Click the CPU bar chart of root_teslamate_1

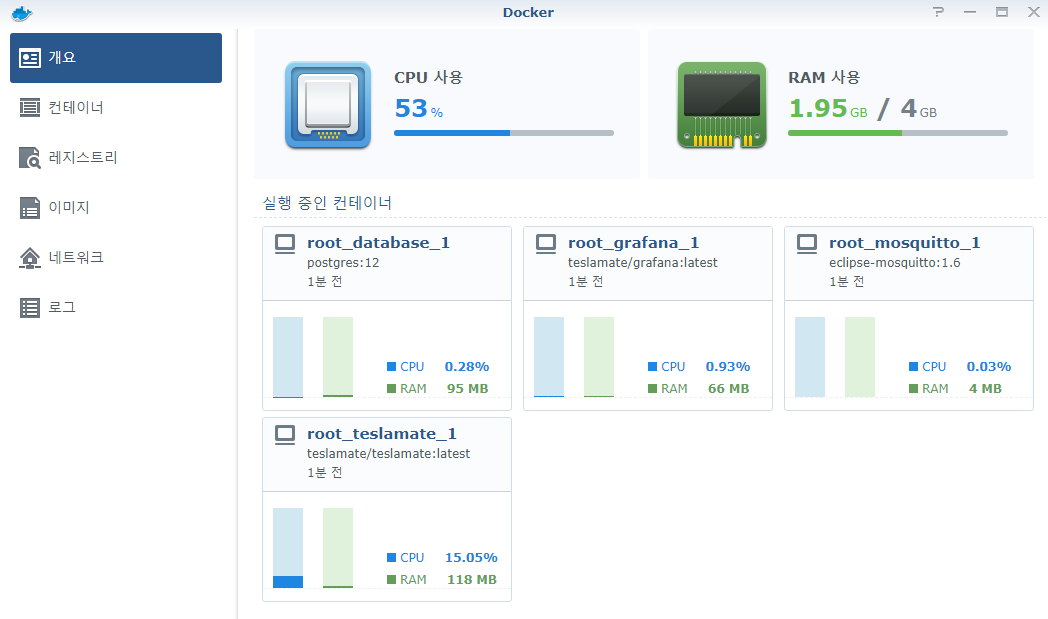tap(288, 548)
